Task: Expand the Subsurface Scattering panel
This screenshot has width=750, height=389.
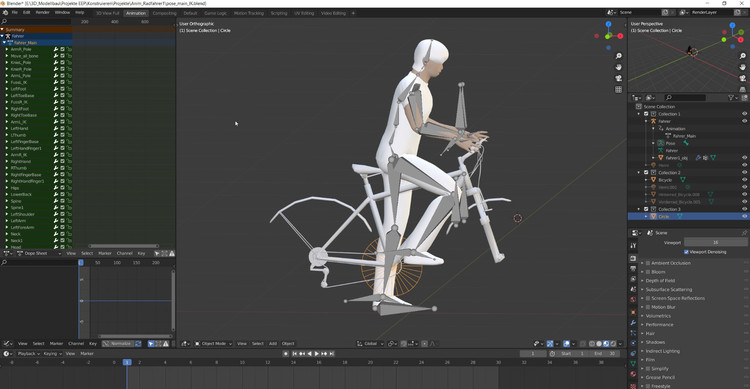Action: [x=669, y=289]
